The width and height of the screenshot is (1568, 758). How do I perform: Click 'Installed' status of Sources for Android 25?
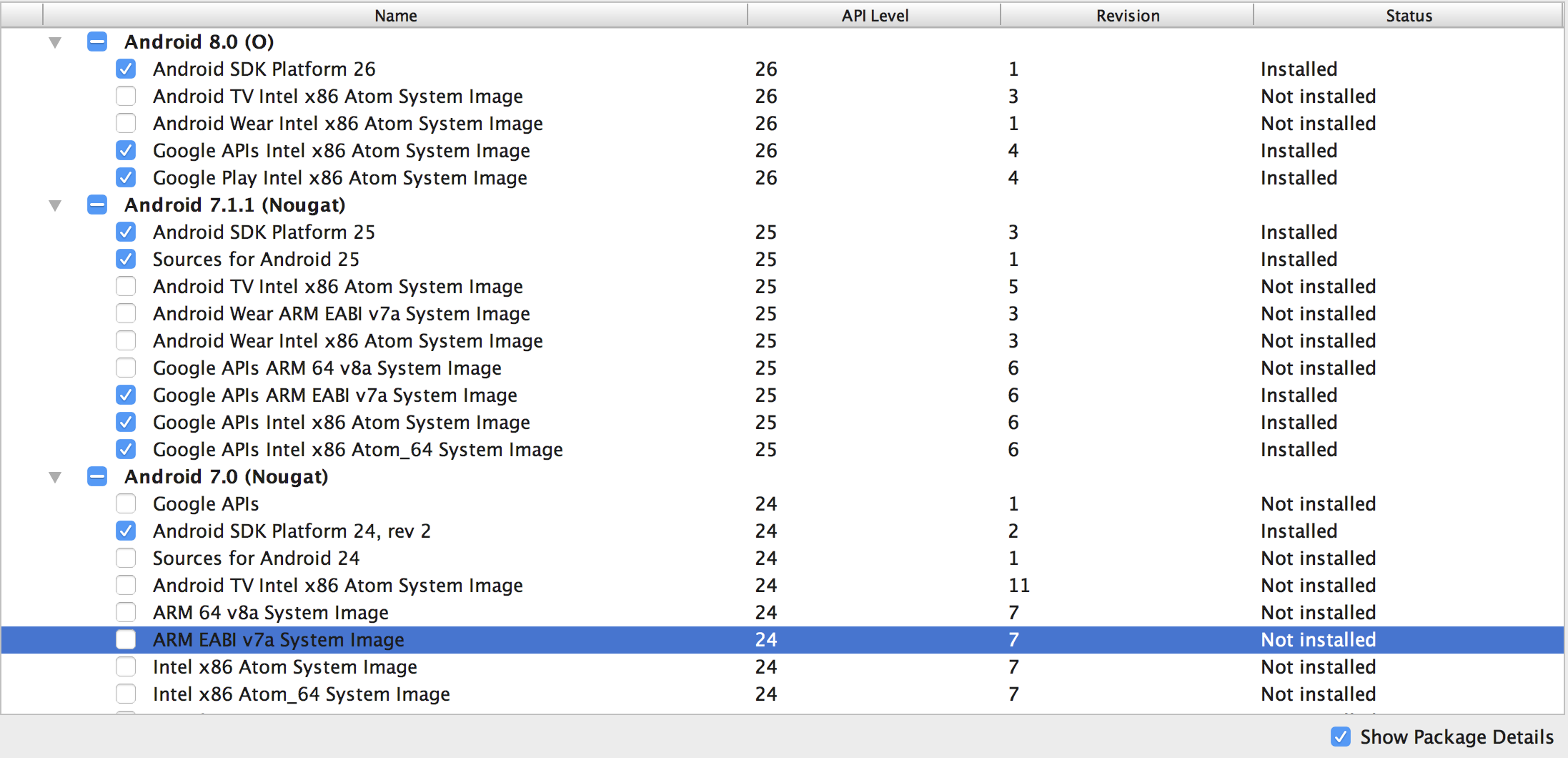(1299, 260)
